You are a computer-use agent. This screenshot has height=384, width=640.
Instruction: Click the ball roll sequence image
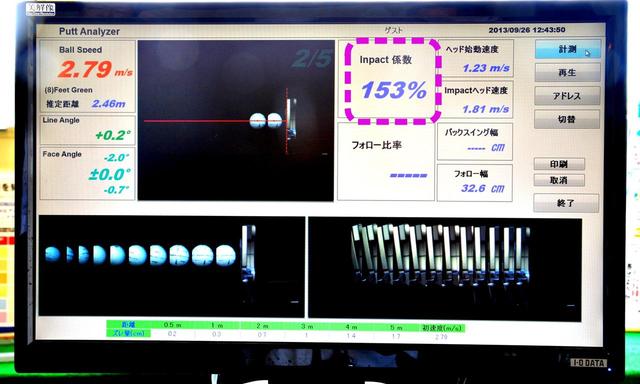pos(171,266)
